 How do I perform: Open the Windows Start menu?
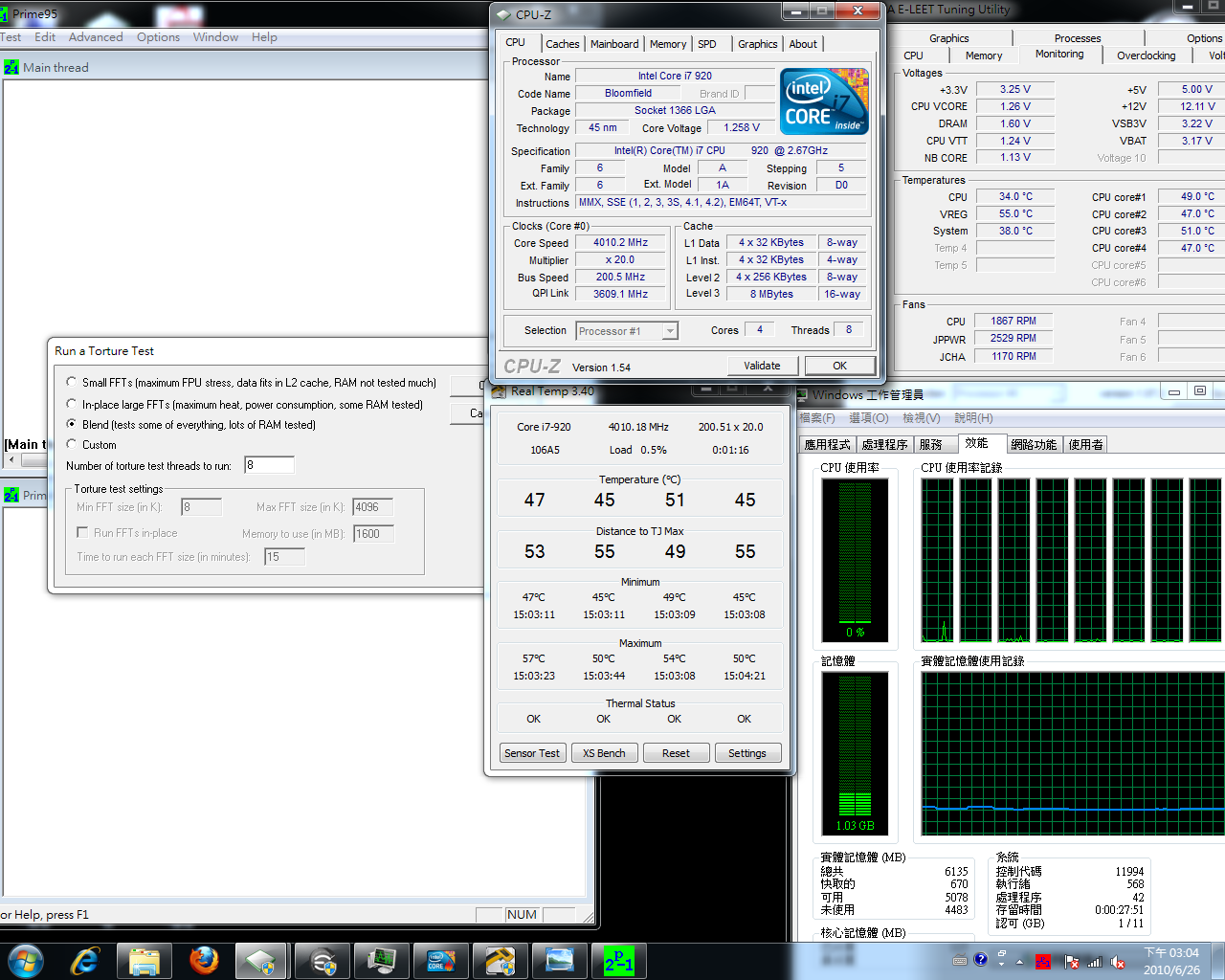tap(26, 960)
